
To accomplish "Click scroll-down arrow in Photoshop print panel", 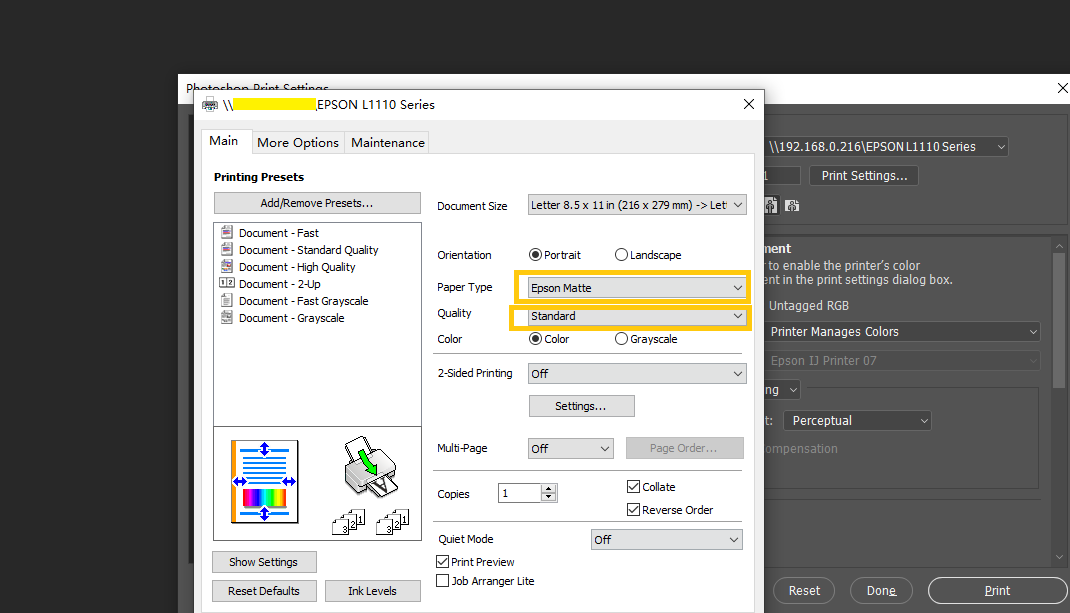I will pyautogui.click(x=1059, y=557).
